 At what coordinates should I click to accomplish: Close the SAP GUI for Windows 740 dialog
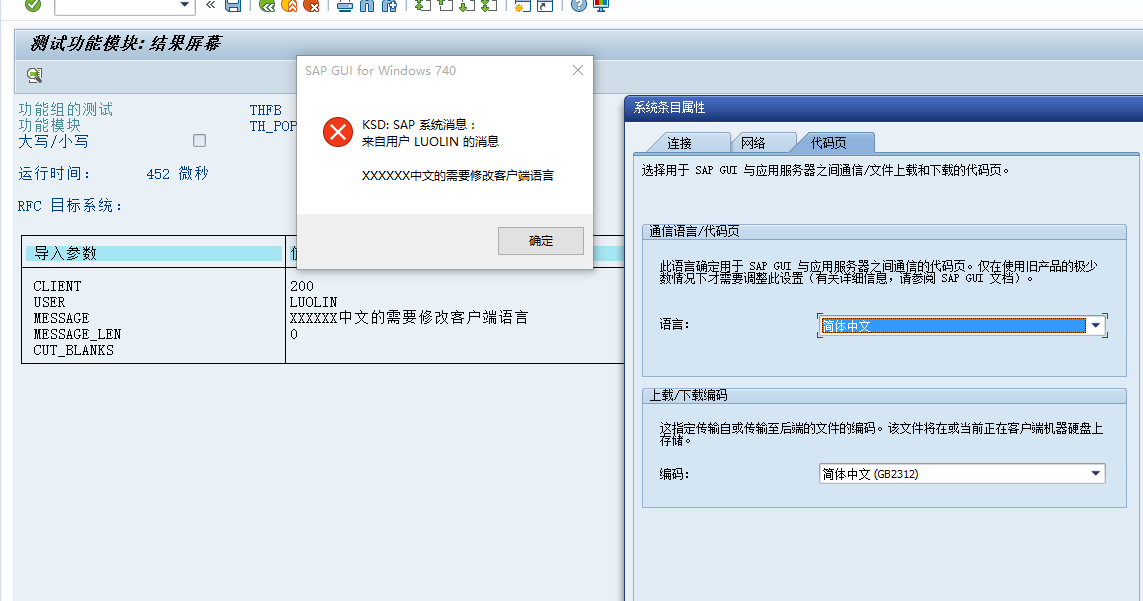point(577,71)
